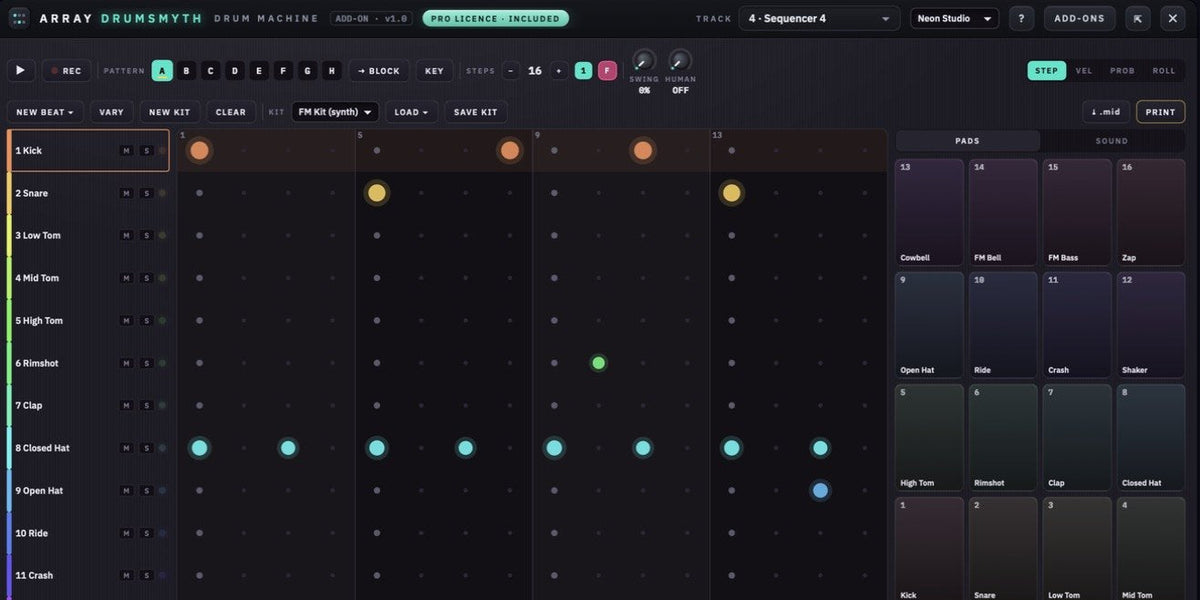Mute the Rimshot track
The image size is (1200, 600).
[126, 363]
